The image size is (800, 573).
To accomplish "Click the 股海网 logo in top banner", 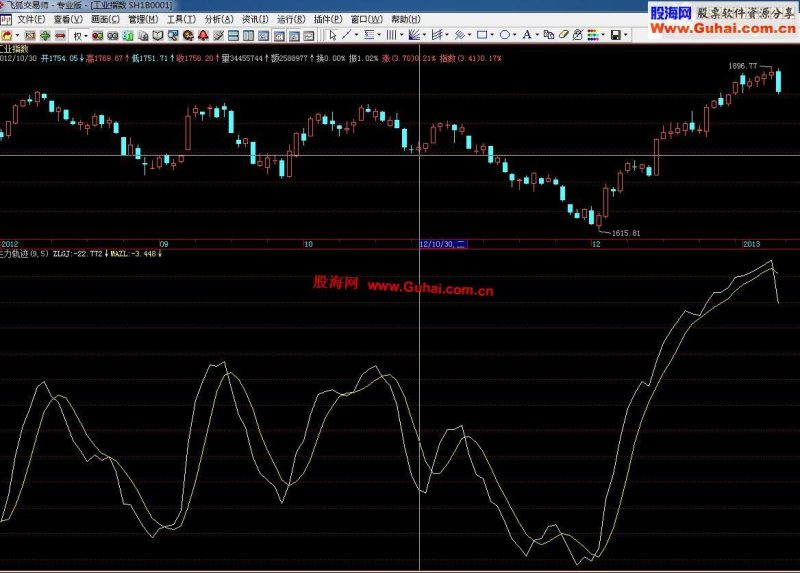I will pyautogui.click(x=670, y=13).
